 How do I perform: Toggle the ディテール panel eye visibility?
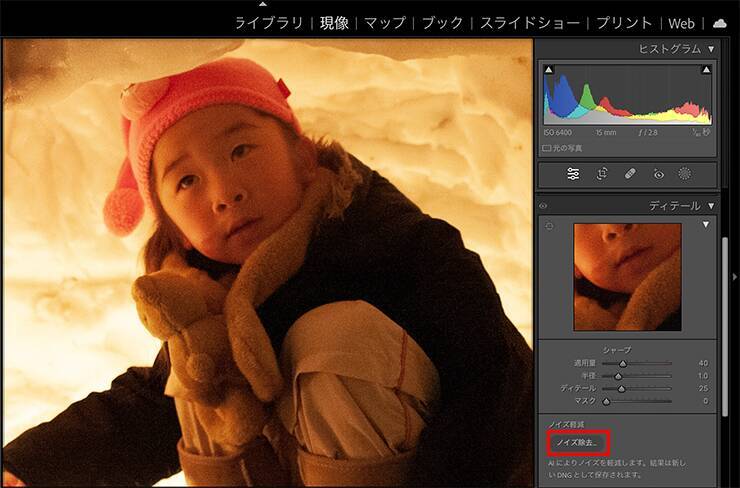coord(544,206)
